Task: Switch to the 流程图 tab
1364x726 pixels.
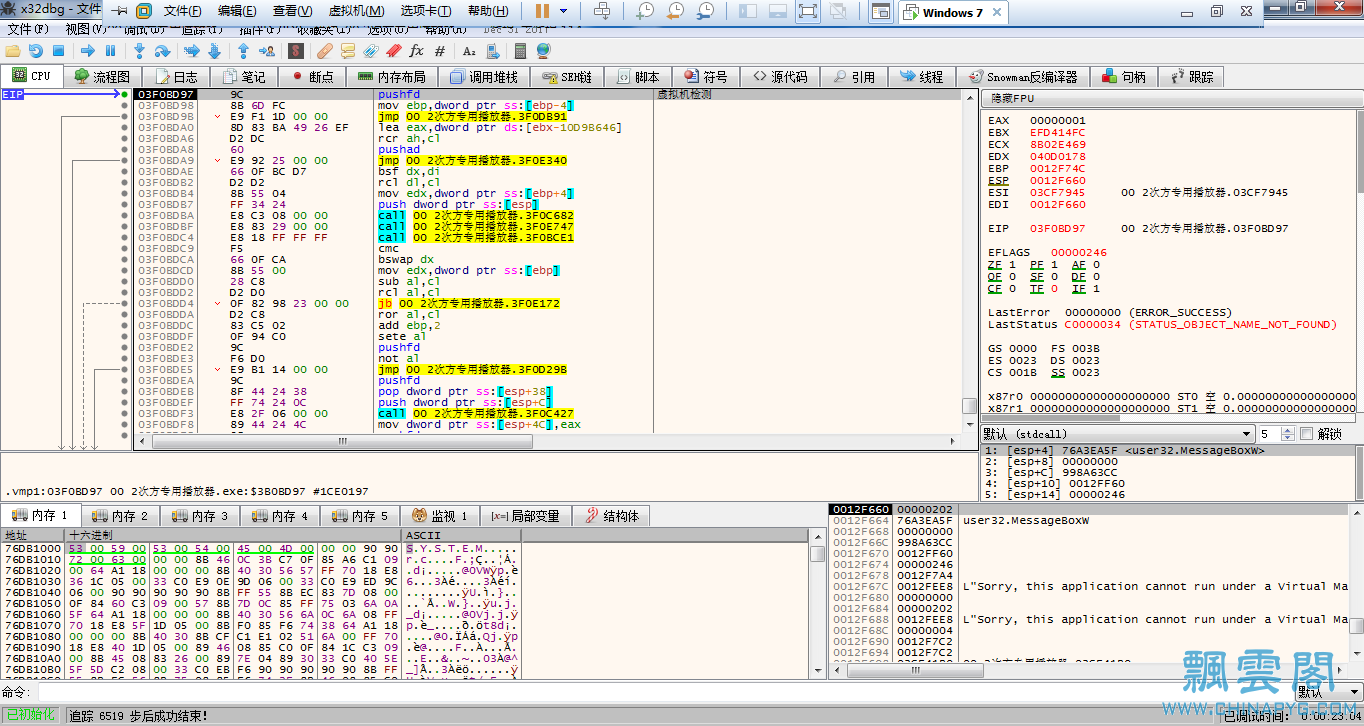Action: point(103,77)
